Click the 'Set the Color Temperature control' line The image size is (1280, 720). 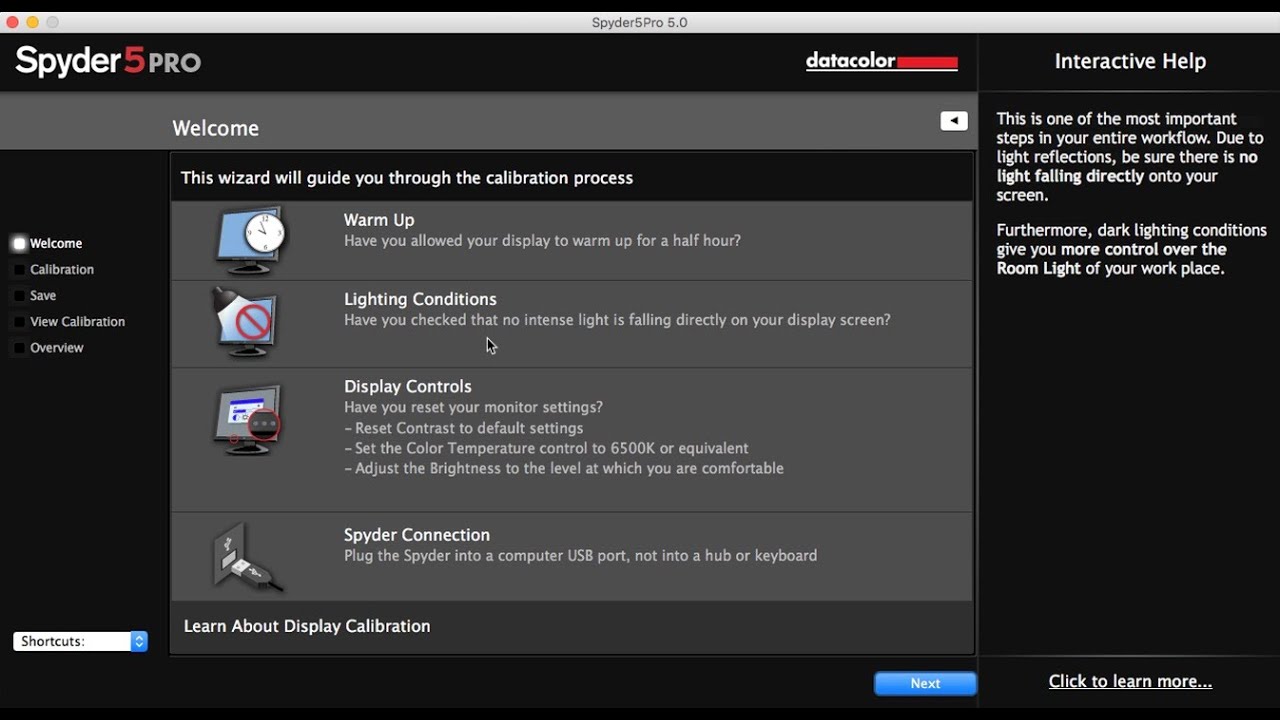point(546,448)
